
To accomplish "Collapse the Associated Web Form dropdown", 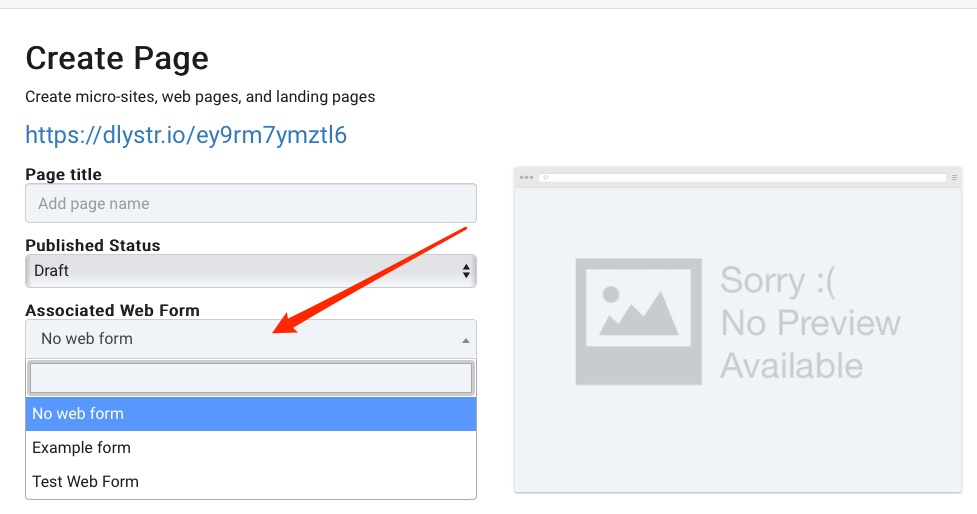I will click(250, 339).
